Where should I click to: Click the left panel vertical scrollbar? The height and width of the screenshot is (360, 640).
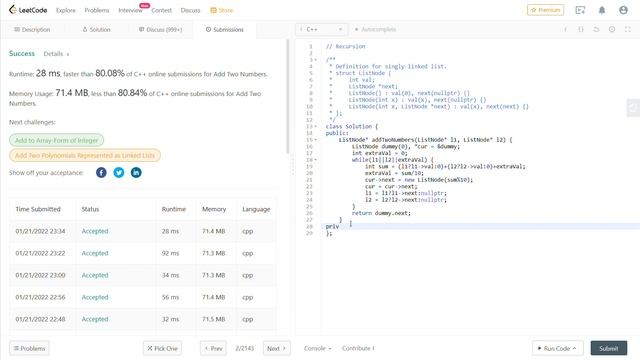click(288, 96)
